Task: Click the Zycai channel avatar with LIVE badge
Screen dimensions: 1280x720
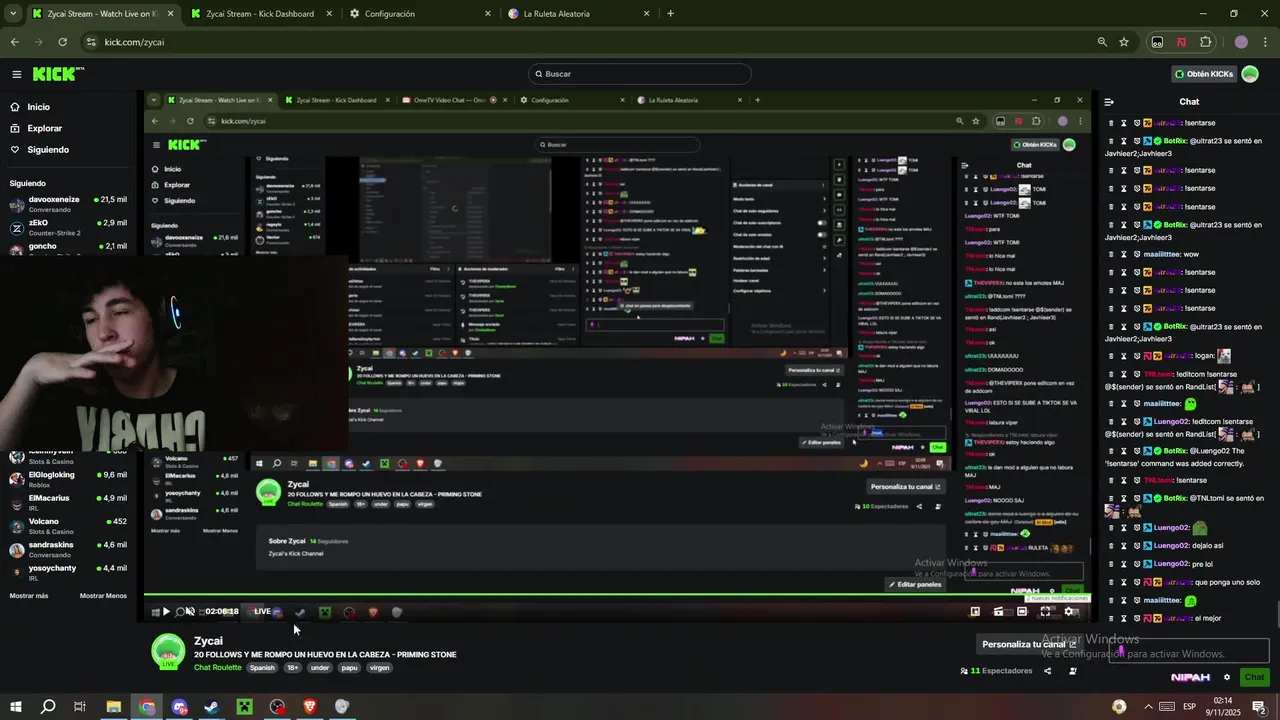Action: click(168, 651)
